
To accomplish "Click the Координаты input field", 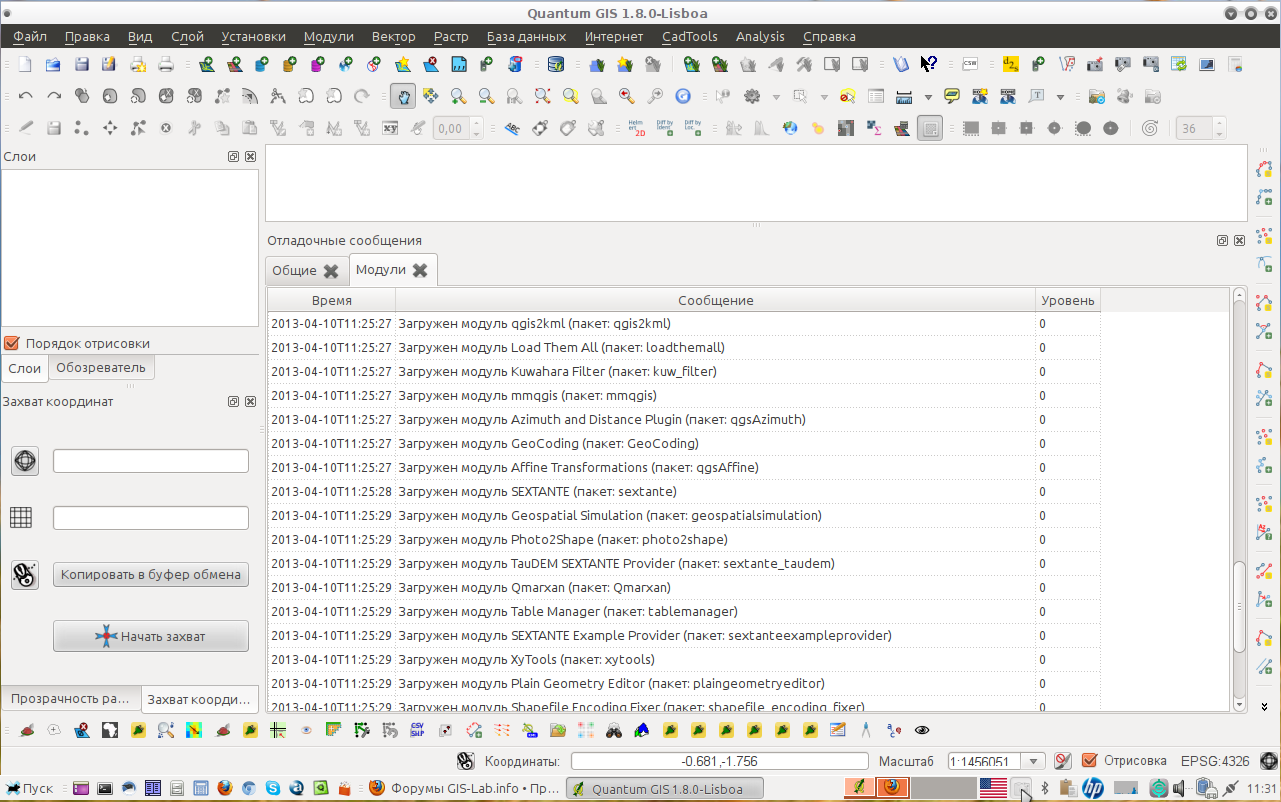I will (719, 762).
